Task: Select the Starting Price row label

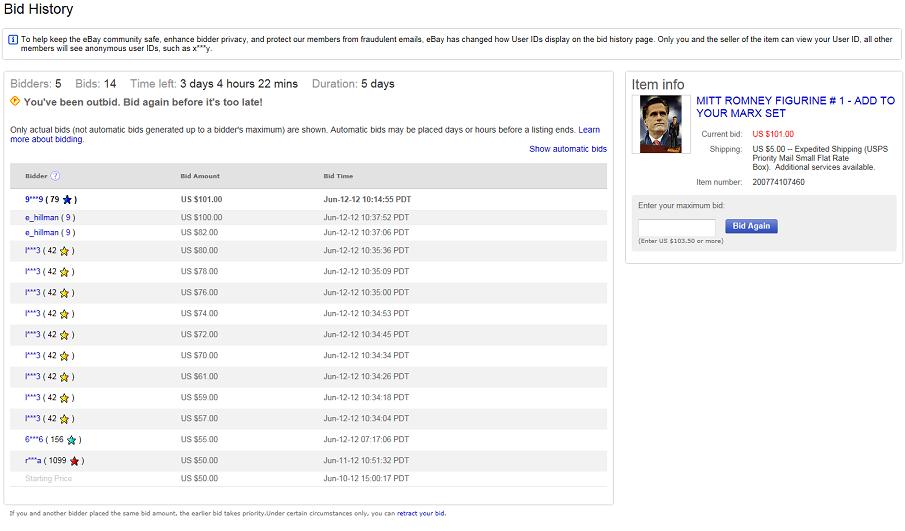Action: coord(48,478)
